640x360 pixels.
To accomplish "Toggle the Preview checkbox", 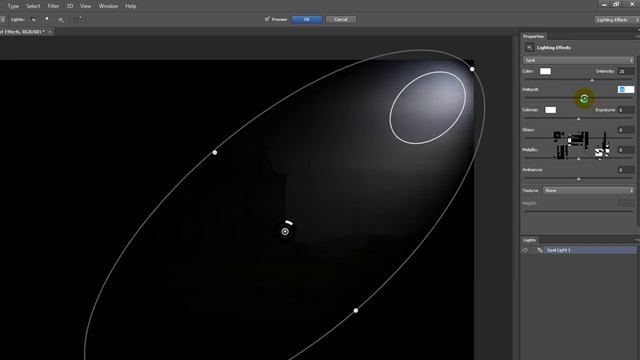I will click(267, 19).
